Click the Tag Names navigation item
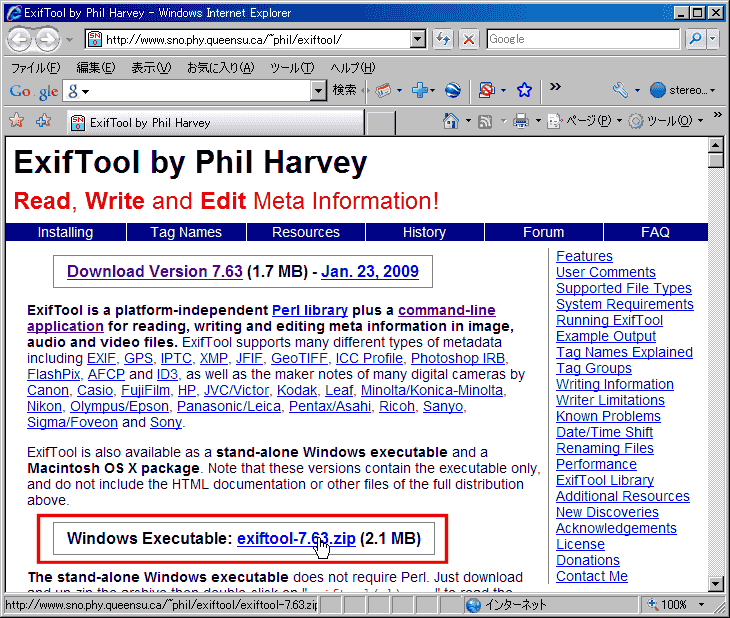 click(186, 232)
